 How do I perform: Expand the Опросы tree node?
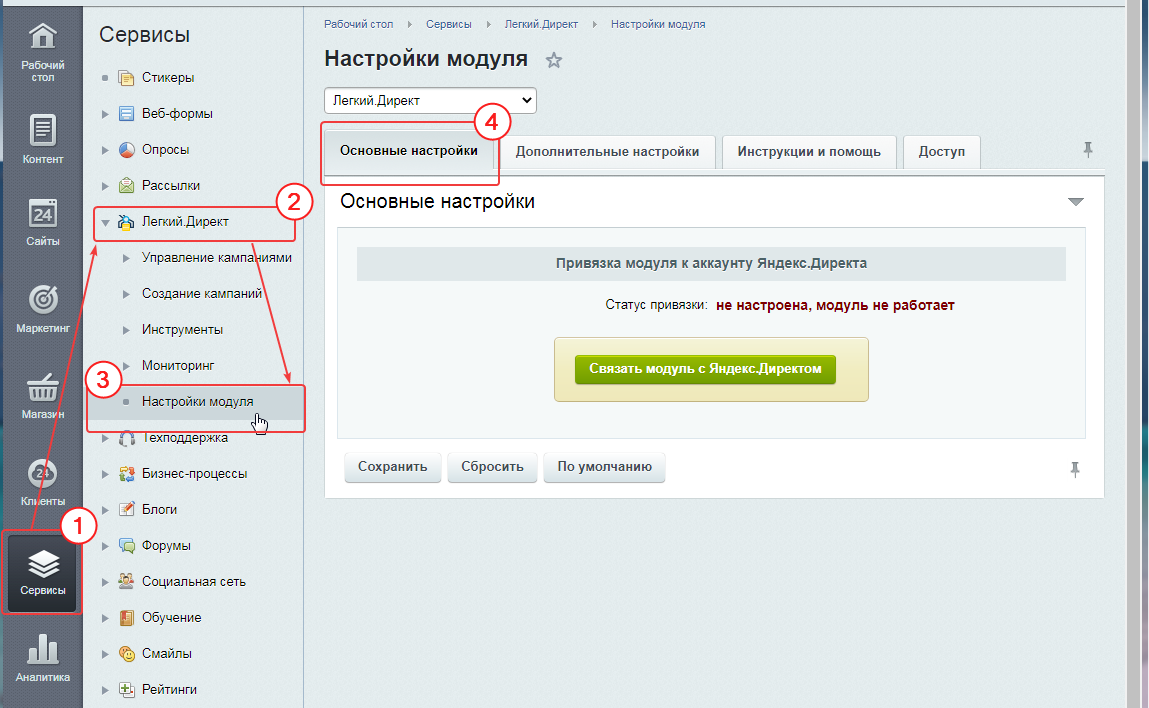coord(105,150)
